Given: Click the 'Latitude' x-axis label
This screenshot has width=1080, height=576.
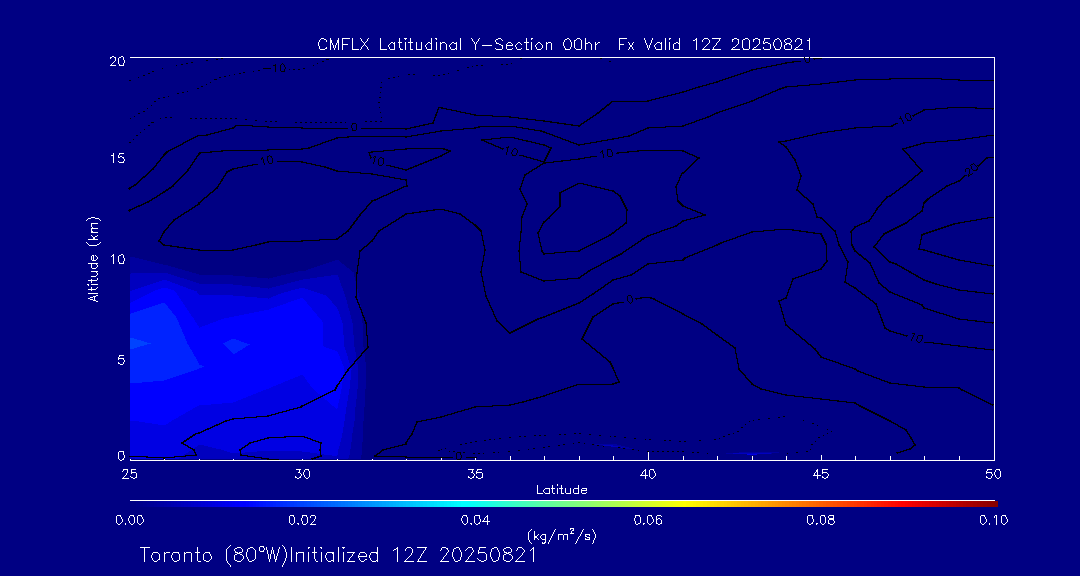Looking at the screenshot, I should [x=561, y=491].
